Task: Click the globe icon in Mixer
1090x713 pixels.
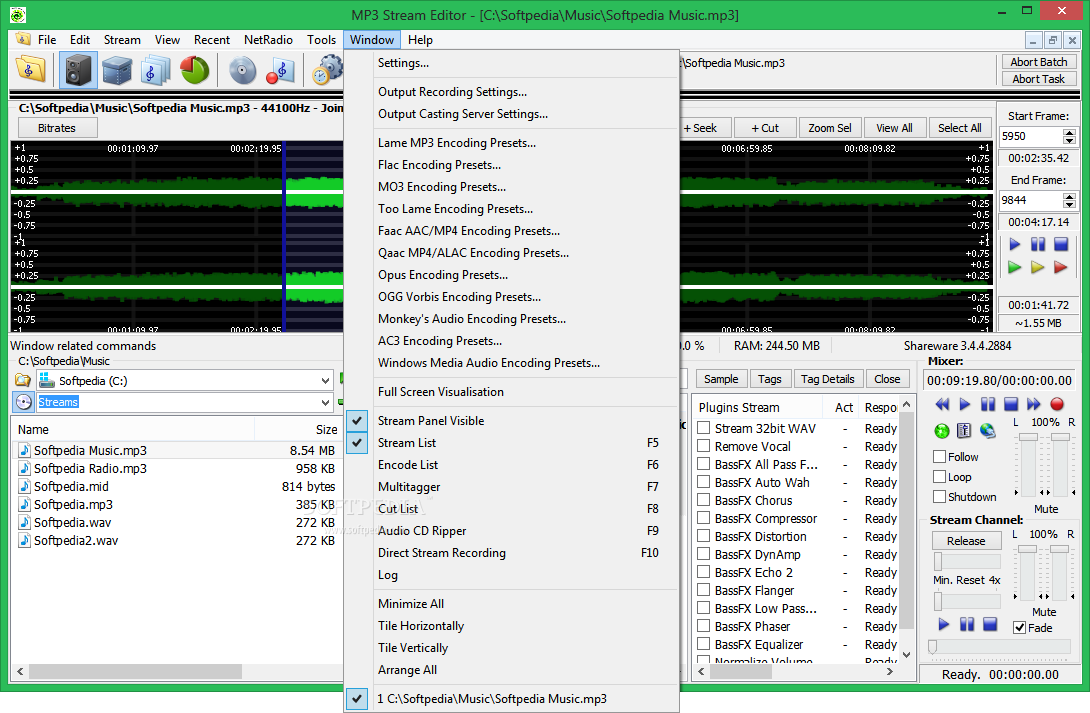Action: 987,431
